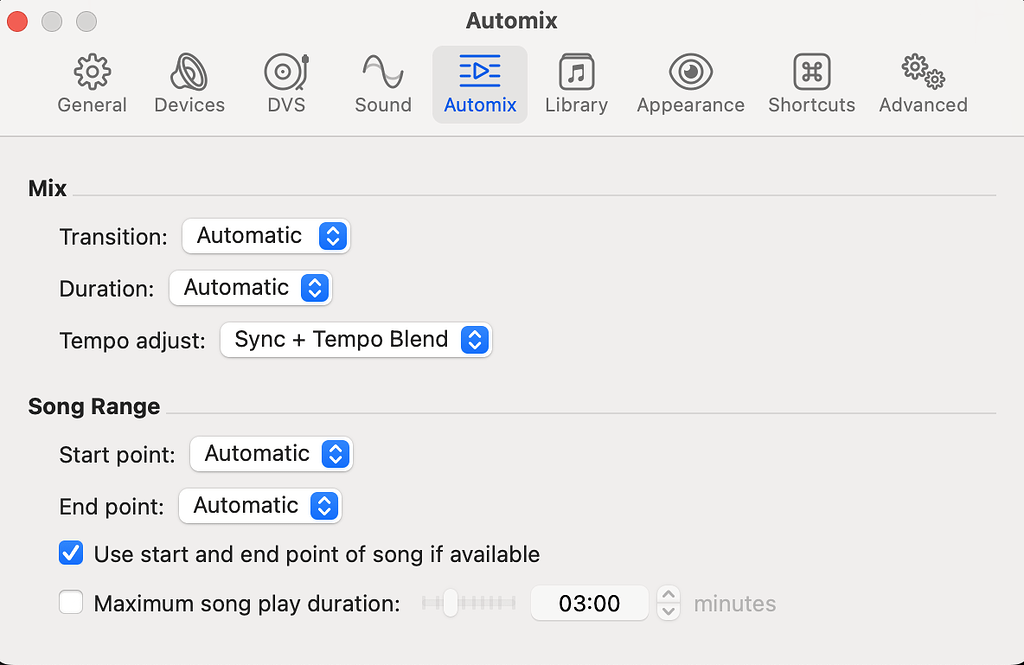Image resolution: width=1024 pixels, height=665 pixels.
Task: Switch to the Sound settings
Action: (382, 82)
